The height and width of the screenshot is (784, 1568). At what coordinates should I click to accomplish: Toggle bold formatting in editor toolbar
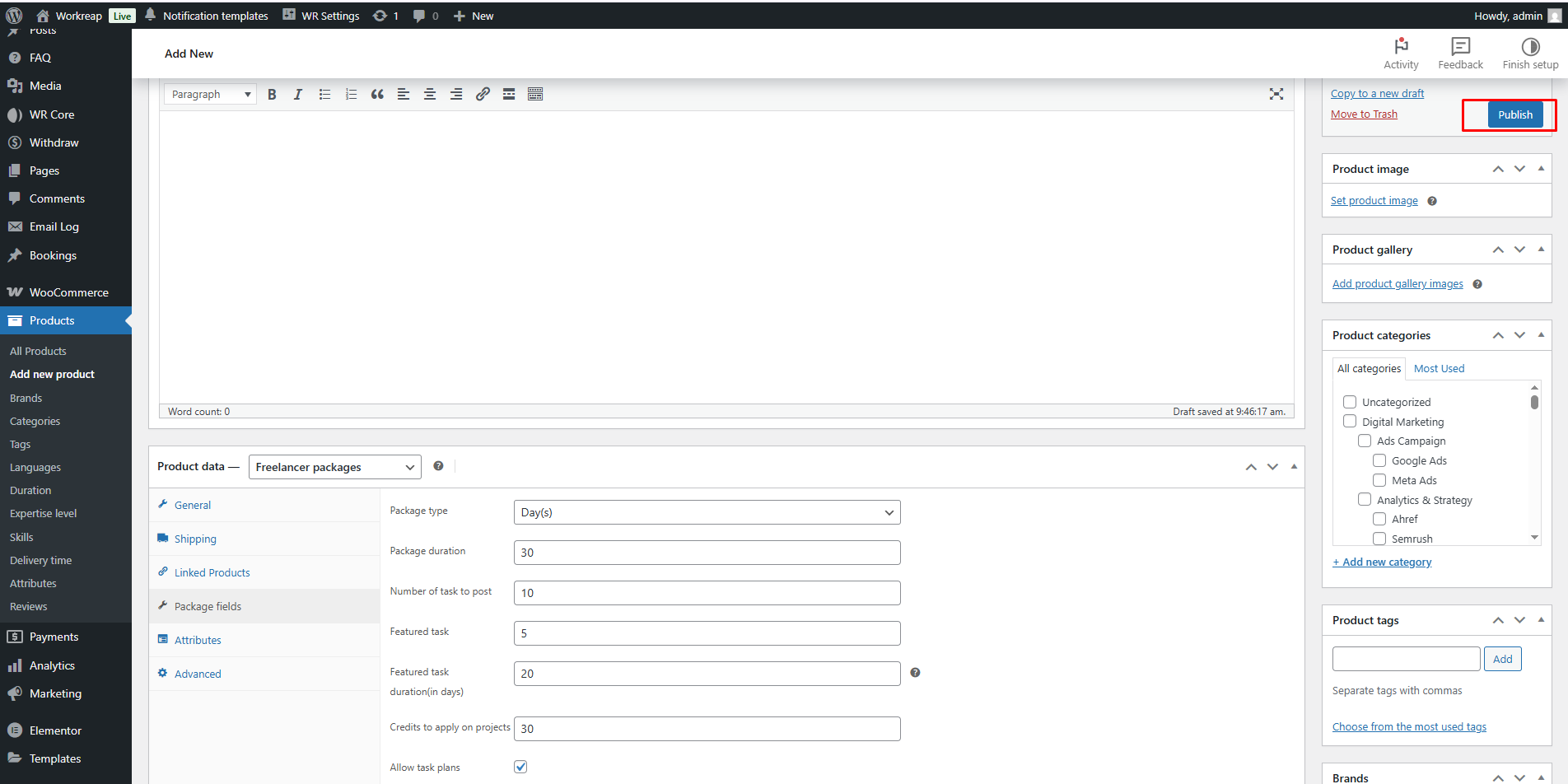(x=272, y=95)
